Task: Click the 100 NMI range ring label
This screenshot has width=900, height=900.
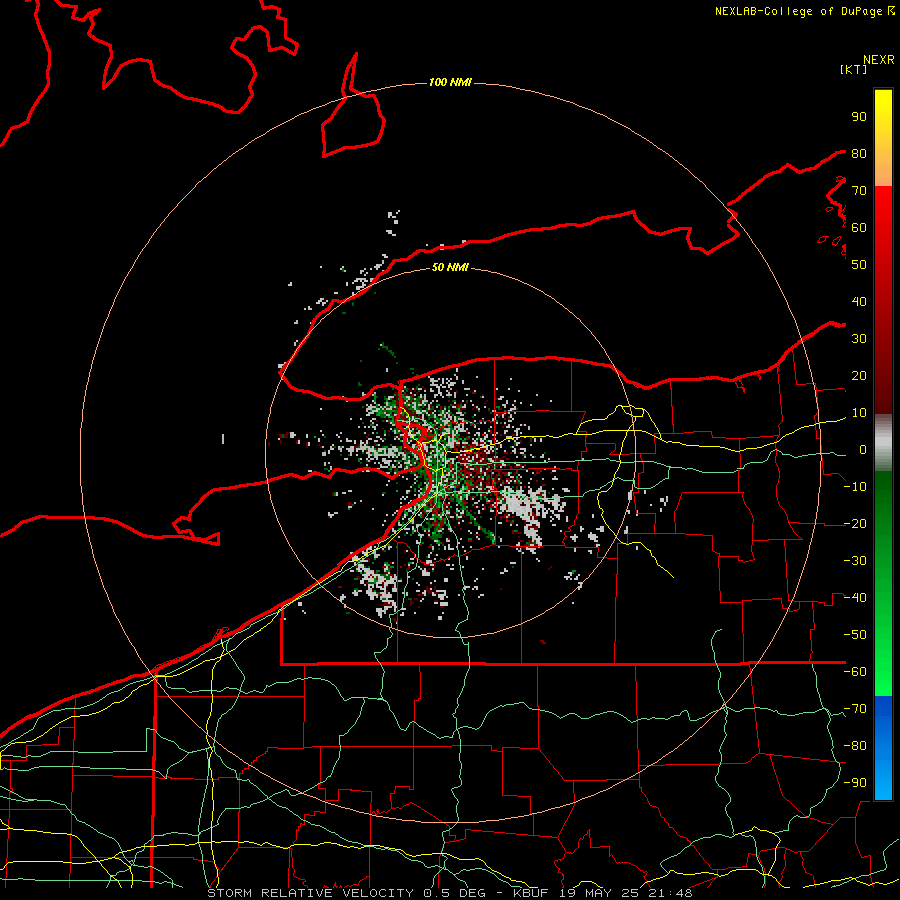Action: coord(450,83)
